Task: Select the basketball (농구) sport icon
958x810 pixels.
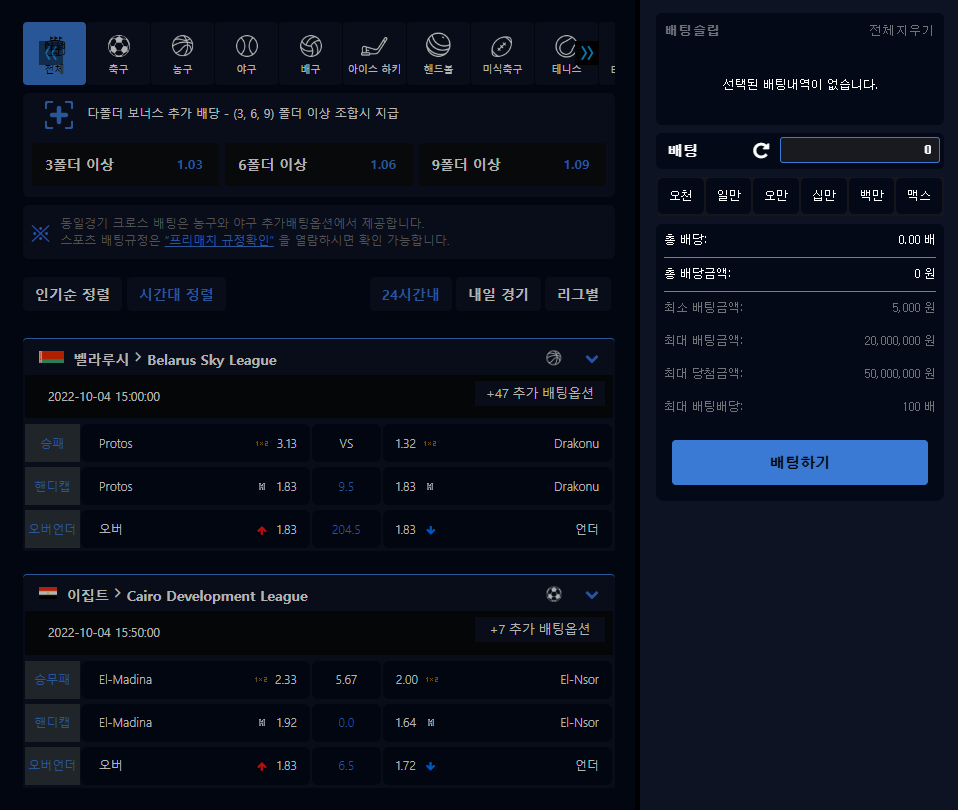Action: (x=182, y=54)
